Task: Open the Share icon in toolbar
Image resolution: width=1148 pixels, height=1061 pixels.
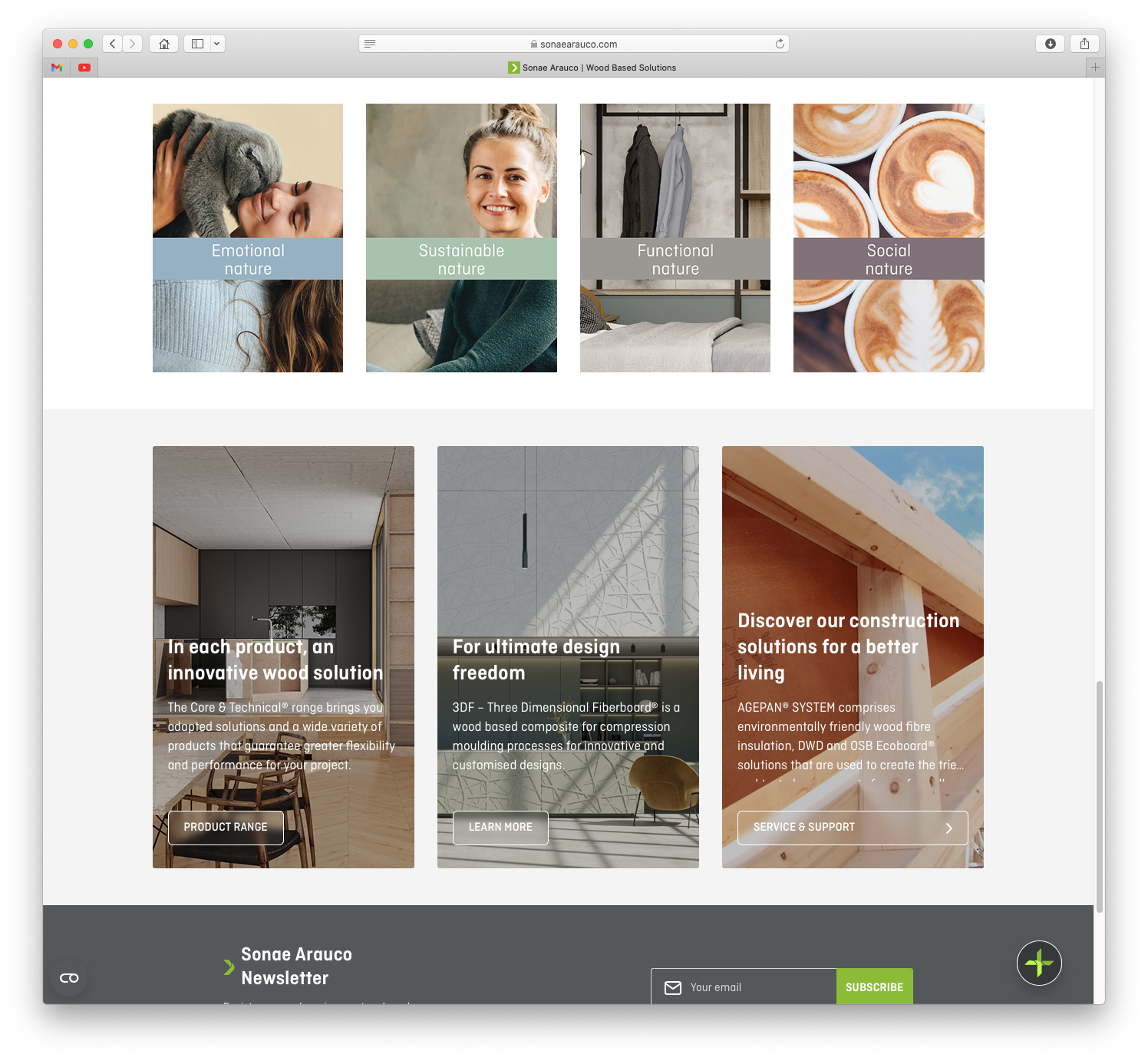Action: pyautogui.click(x=1084, y=44)
